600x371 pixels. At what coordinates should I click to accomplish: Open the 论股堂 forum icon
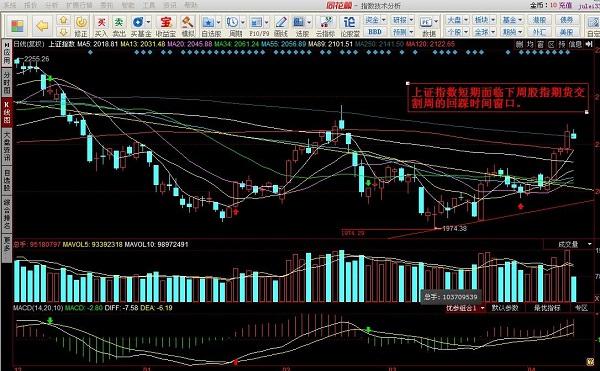tap(350, 26)
